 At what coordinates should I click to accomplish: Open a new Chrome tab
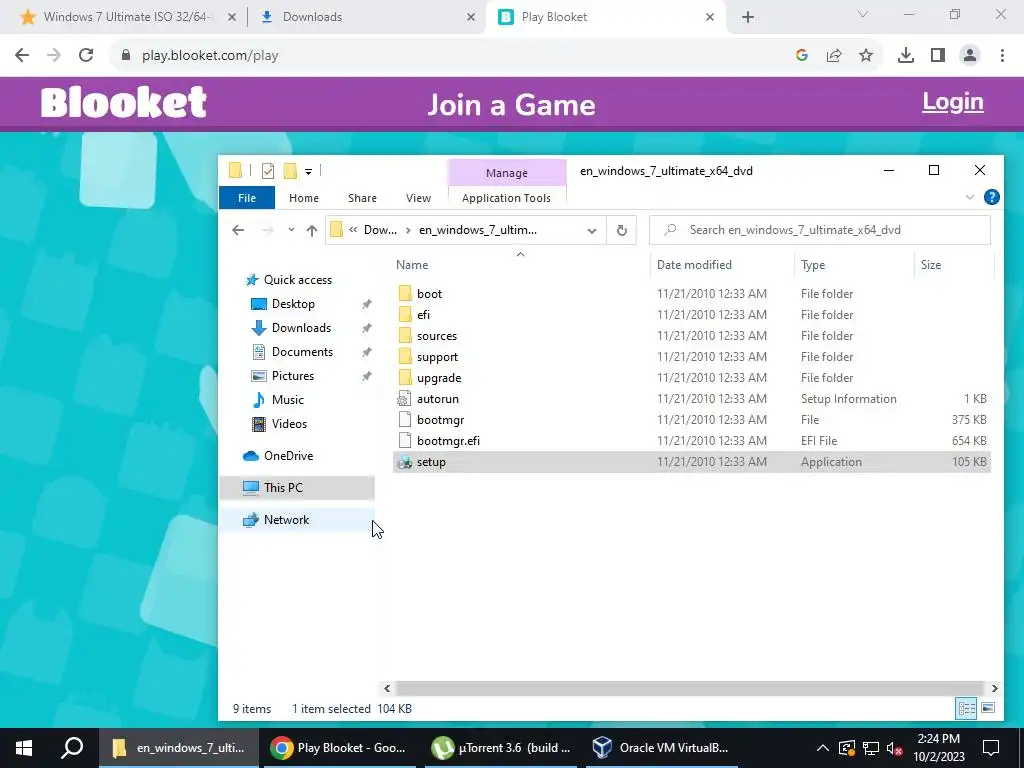point(748,18)
